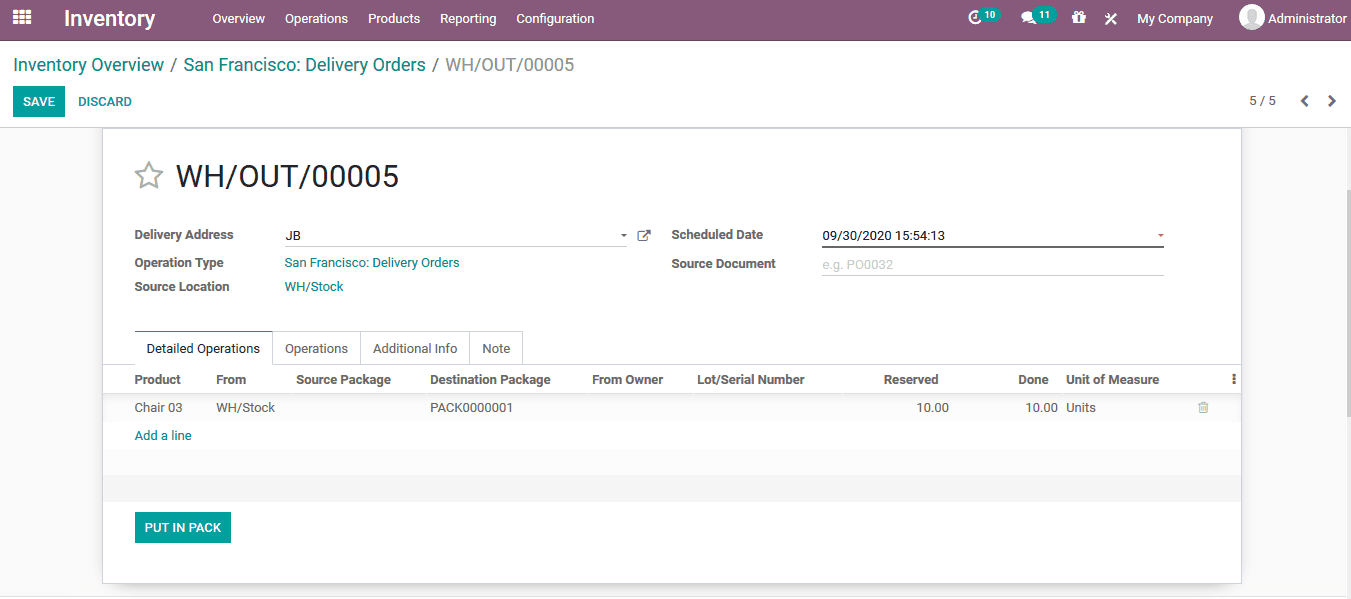
Task: Open the Activities clock showing 10 items
Action: pyautogui.click(x=977, y=17)
